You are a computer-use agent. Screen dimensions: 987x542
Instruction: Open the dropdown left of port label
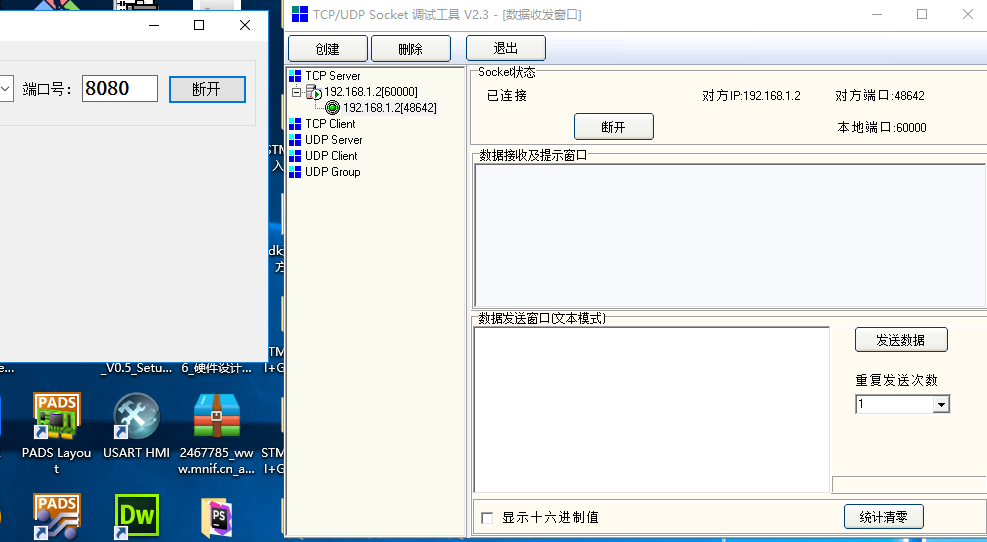pos(6,89)
